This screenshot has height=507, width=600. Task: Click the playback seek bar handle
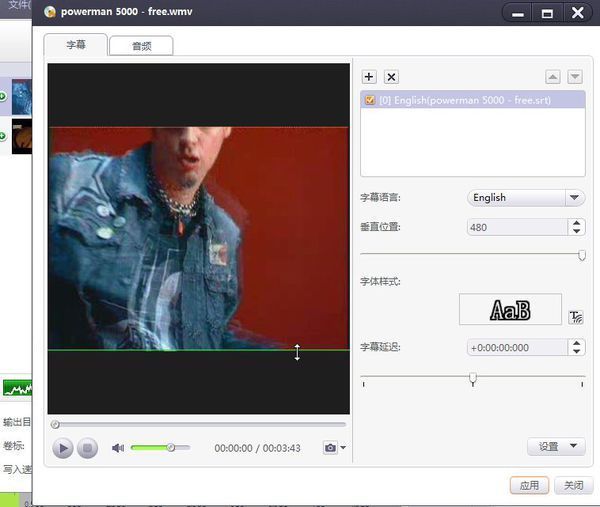pos(55,424)
